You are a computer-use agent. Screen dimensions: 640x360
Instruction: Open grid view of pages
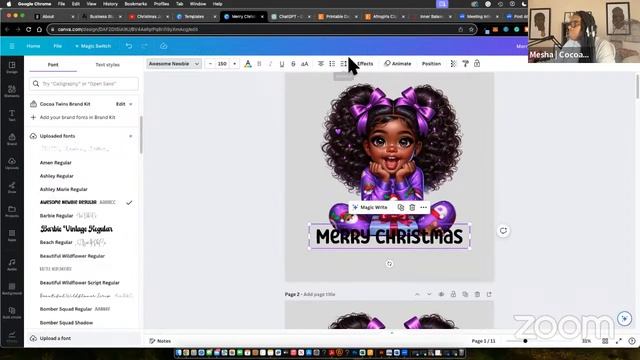click(x=605, y=341)
